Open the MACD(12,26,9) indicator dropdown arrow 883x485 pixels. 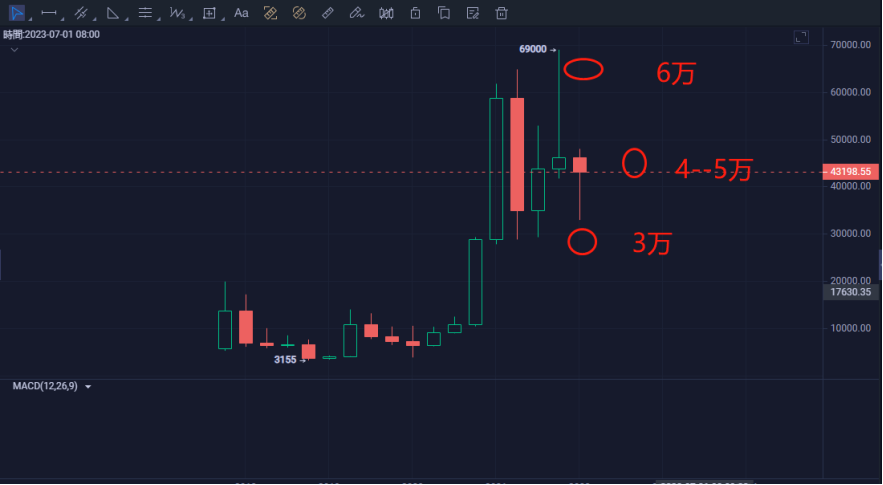(x=88, y=386)
